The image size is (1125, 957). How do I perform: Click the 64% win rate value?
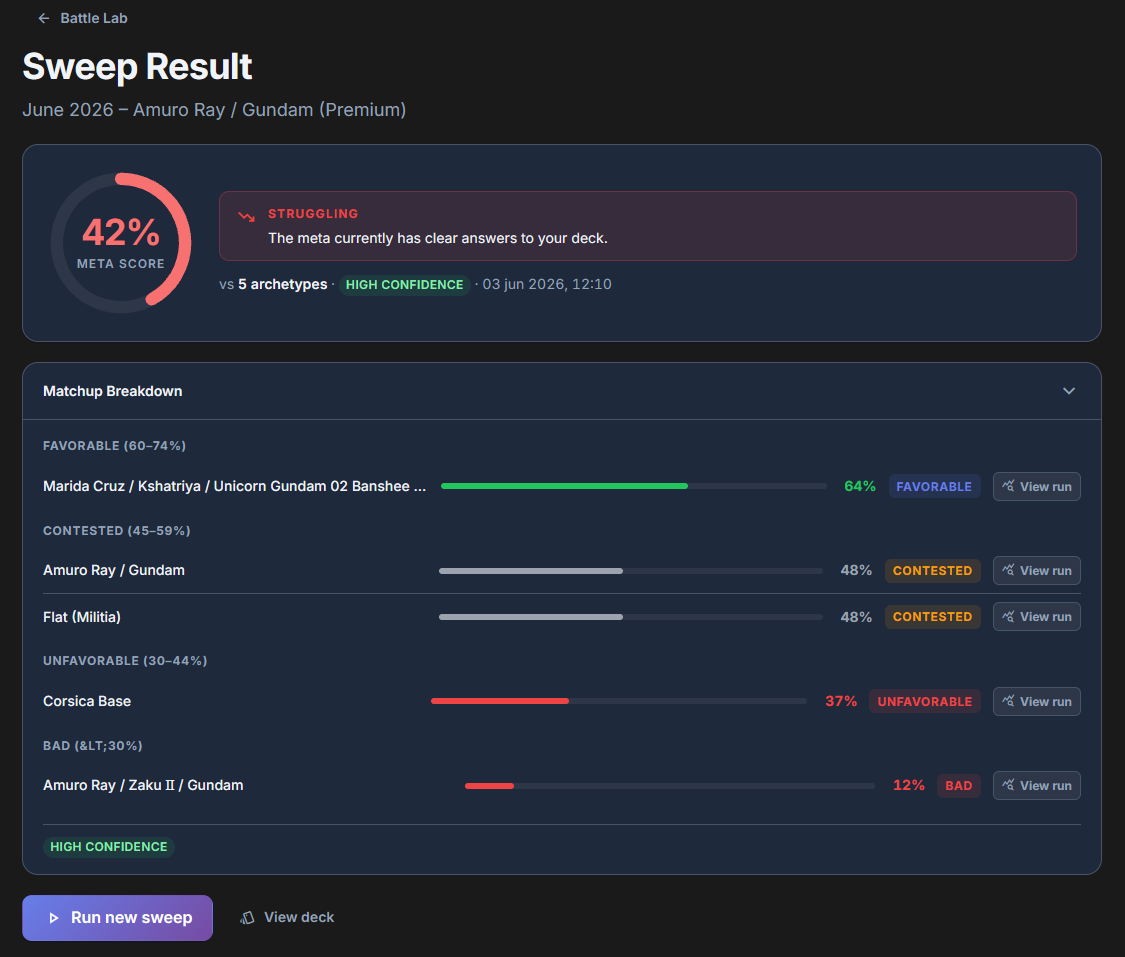(860, 486)
